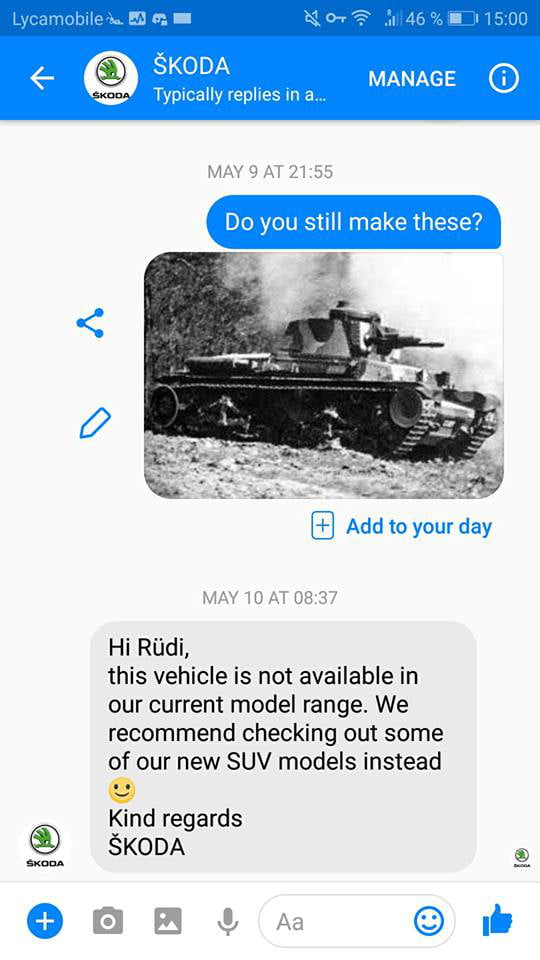Select the "Do you still make these?" message
The height and width of the screenshot is (960, 540).
354,222
